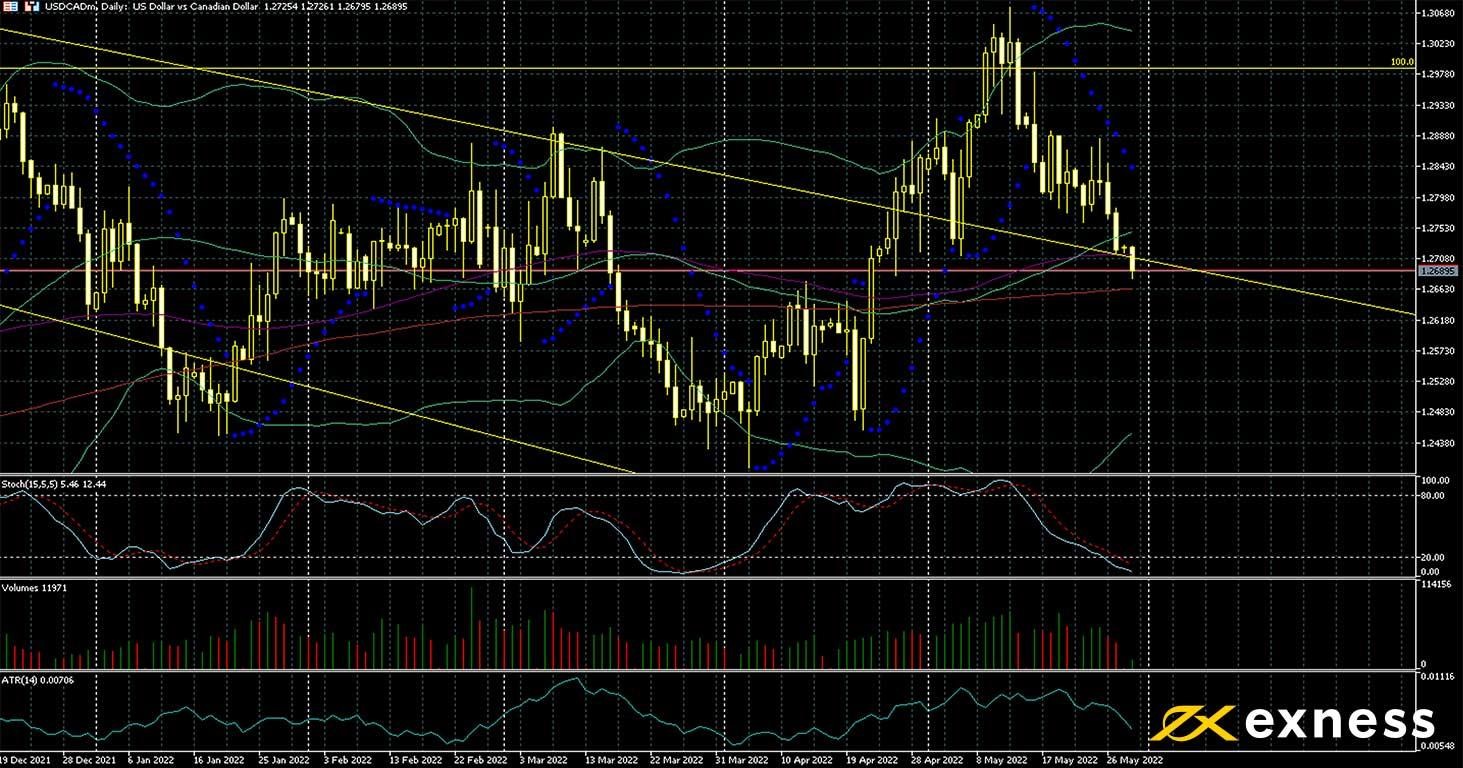The height and width of the screenshot is (768, 1463).
Task: Click the 19 Dec 2021 date label
Action: point(27,760)
